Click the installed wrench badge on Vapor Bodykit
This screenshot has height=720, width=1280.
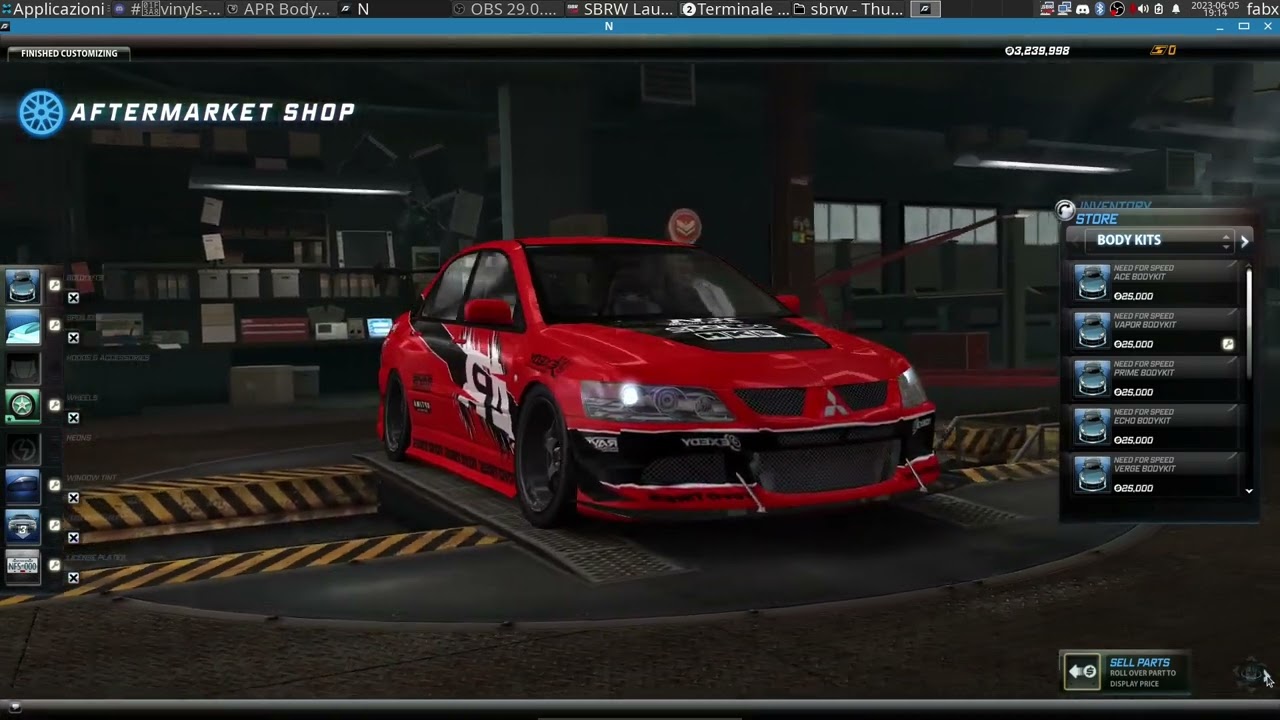tap(1228, 344)
